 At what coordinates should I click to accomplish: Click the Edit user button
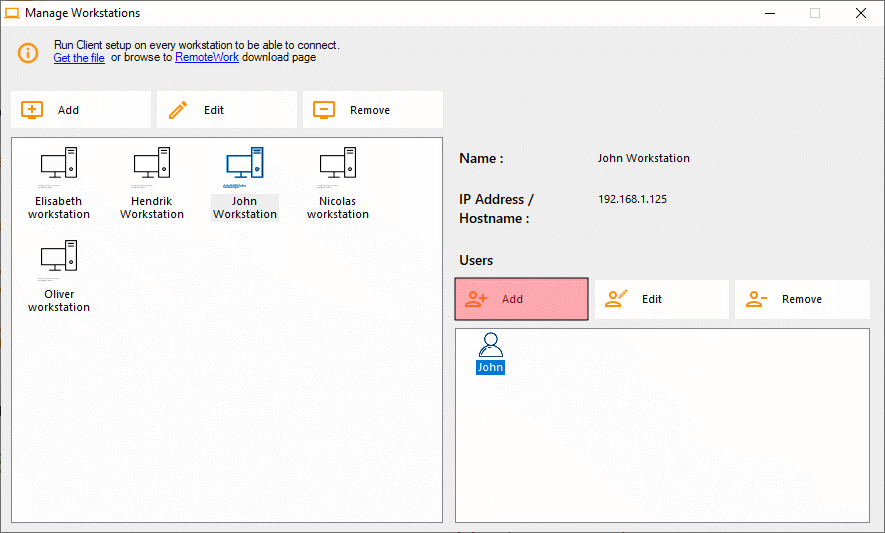click(x=661, y=299)
